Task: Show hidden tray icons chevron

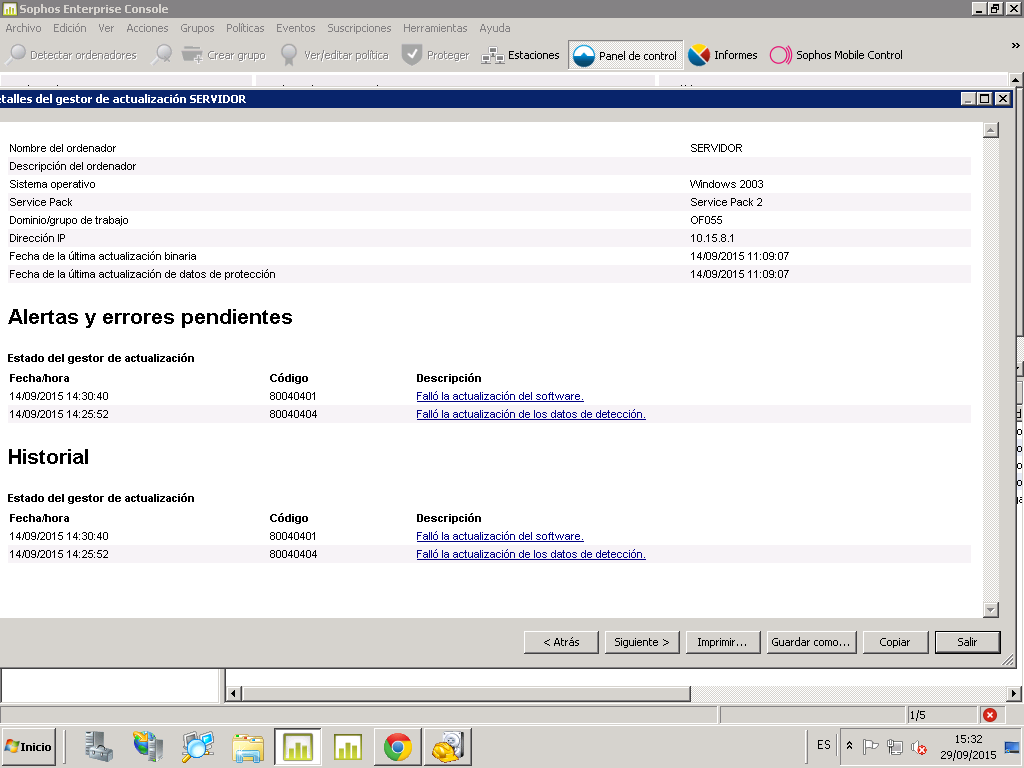Action: 850,745
